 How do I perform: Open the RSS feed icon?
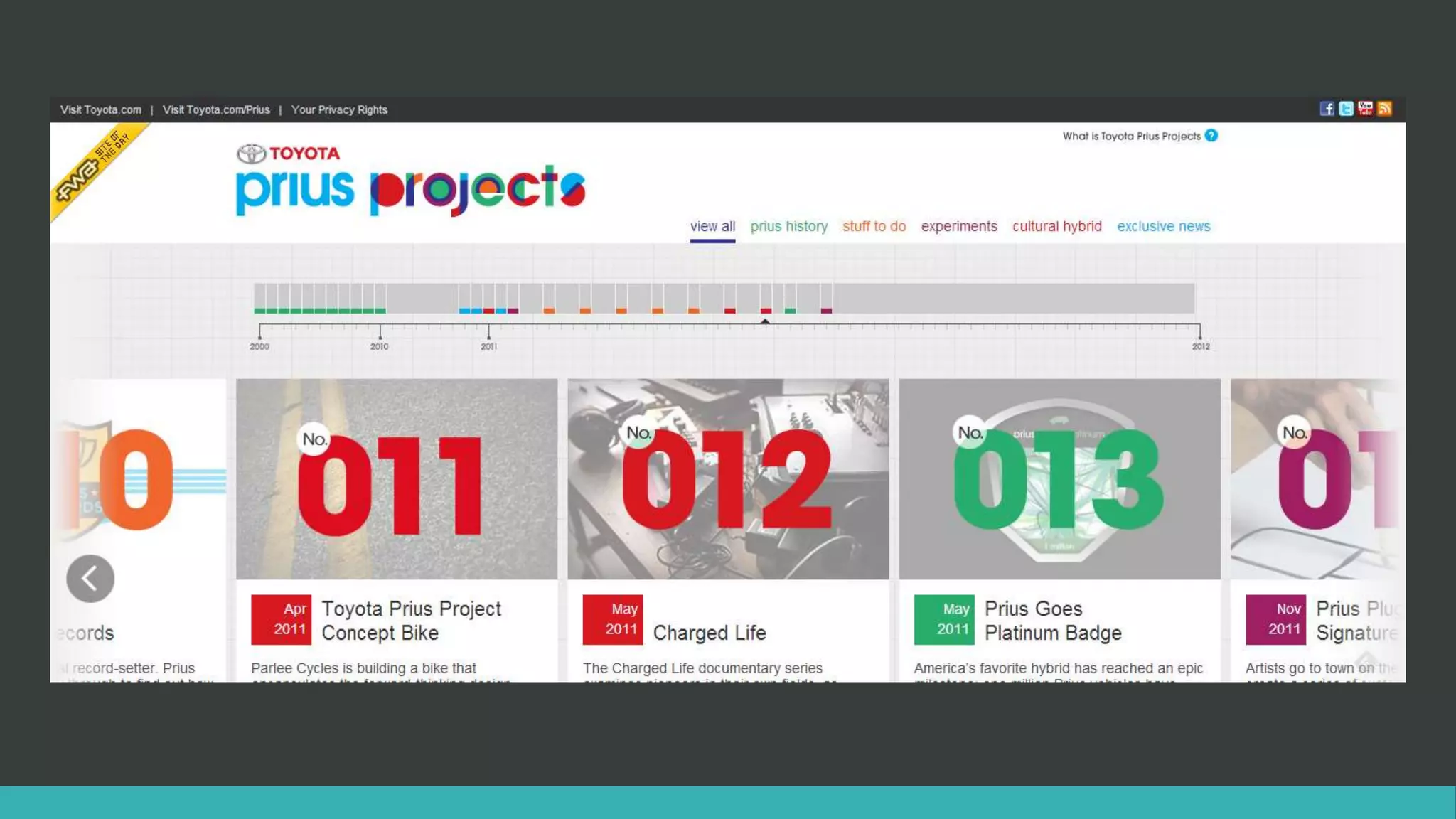tap(1384, 109)
